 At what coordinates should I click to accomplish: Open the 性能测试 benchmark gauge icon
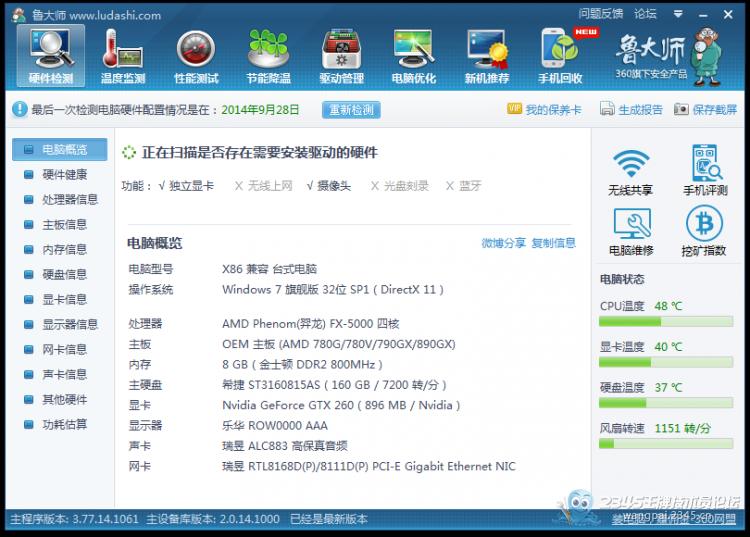click(196, 56)
